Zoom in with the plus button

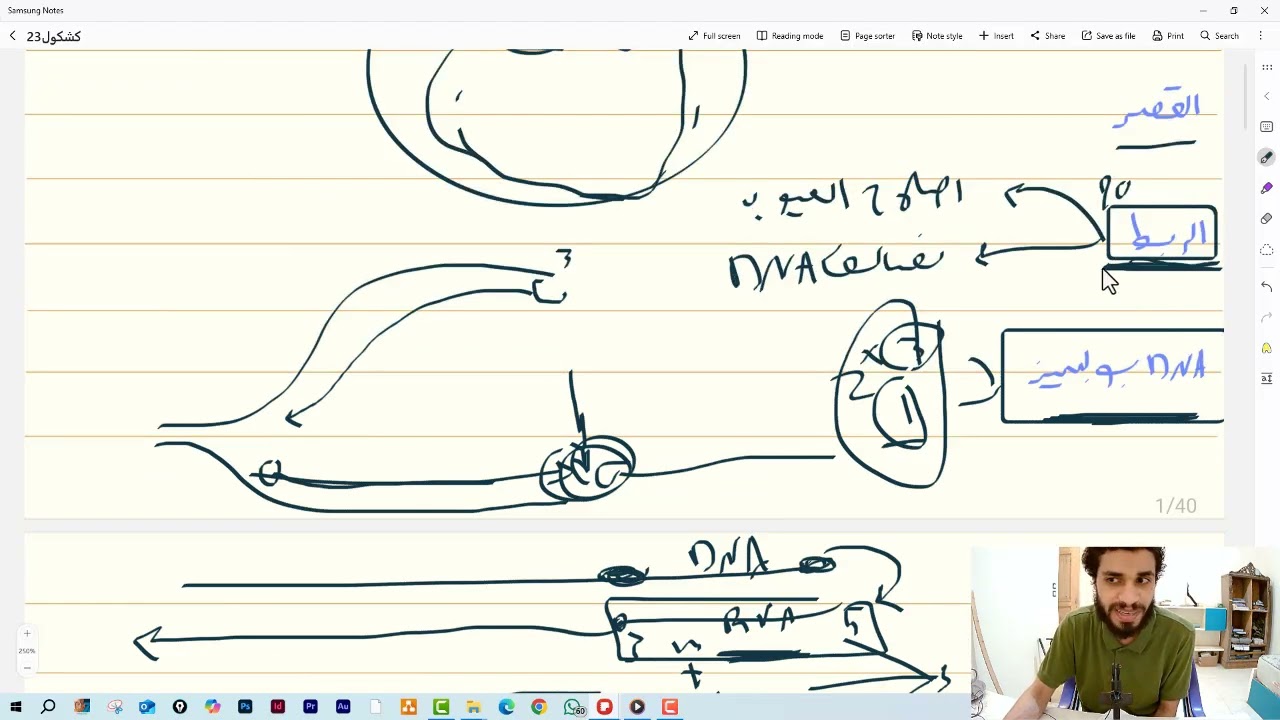pyautogui.click(x=27, y=633)
